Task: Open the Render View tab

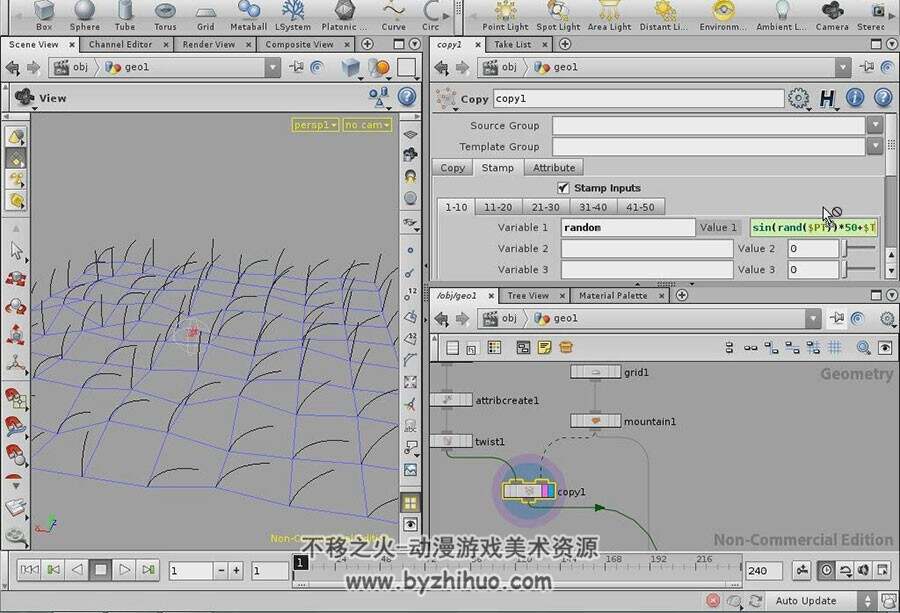Action: (209, 44)
